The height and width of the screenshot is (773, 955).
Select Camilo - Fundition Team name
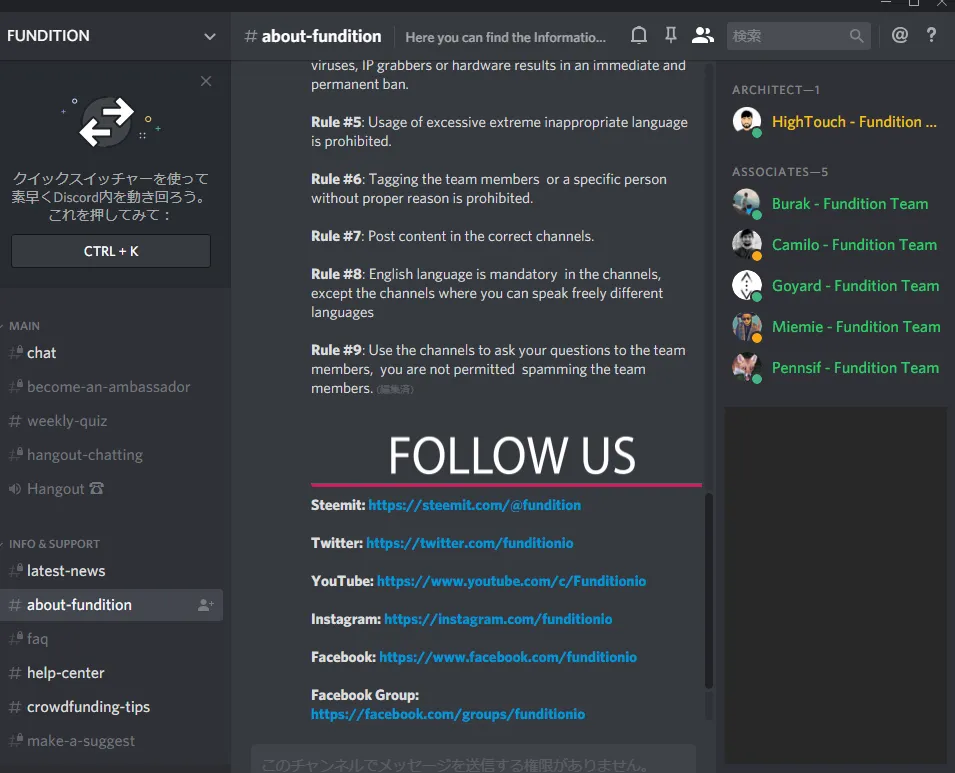[x=855, y=245]
